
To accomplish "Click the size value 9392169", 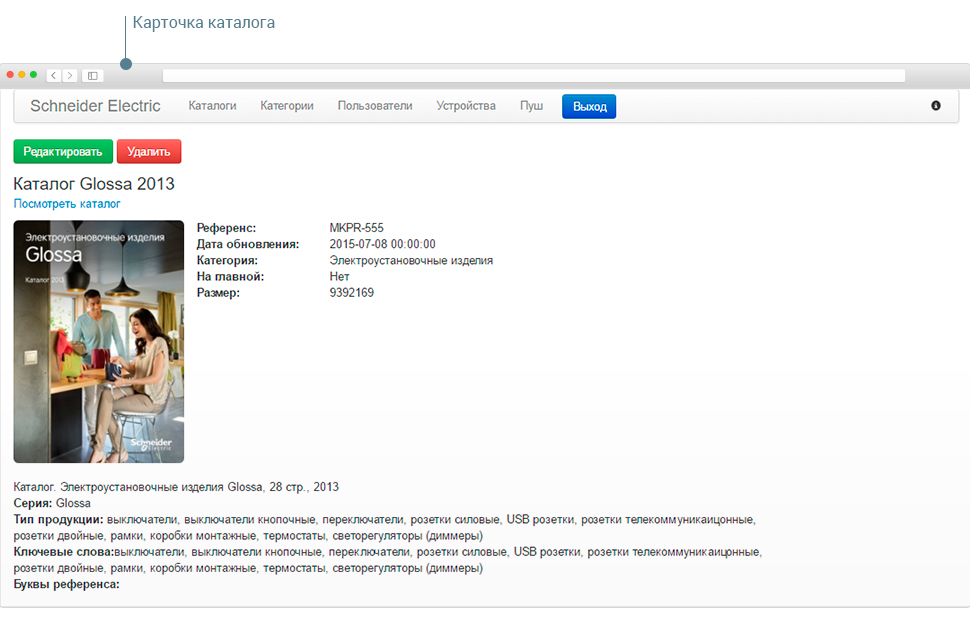I will [351, 293].
